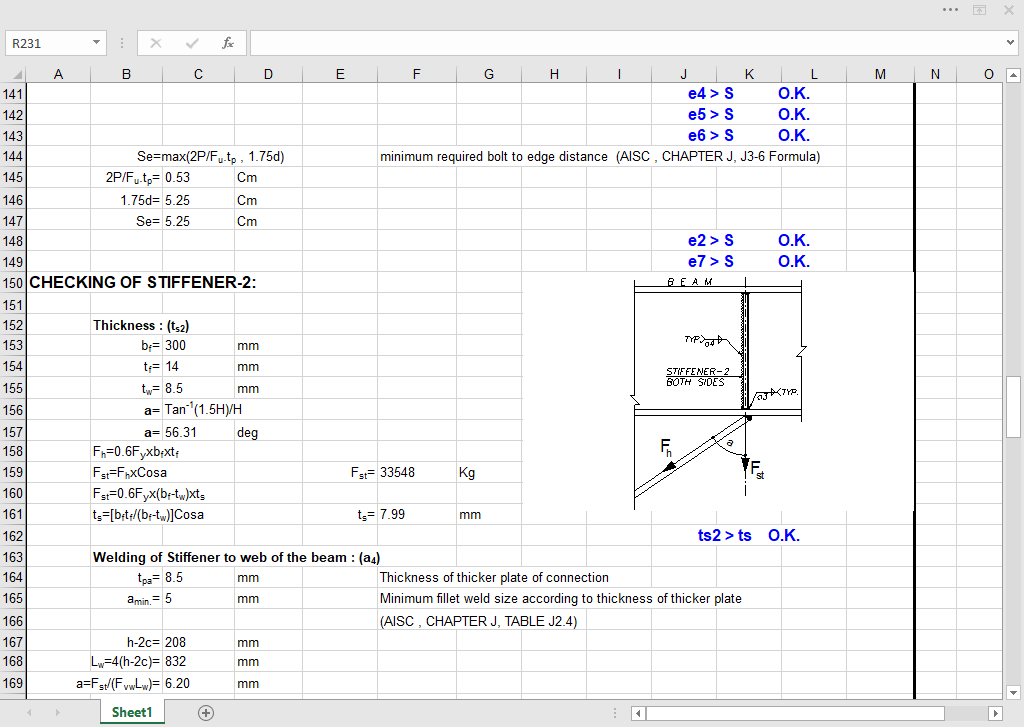
Task: Select column C header
Action: click(198, 74)
